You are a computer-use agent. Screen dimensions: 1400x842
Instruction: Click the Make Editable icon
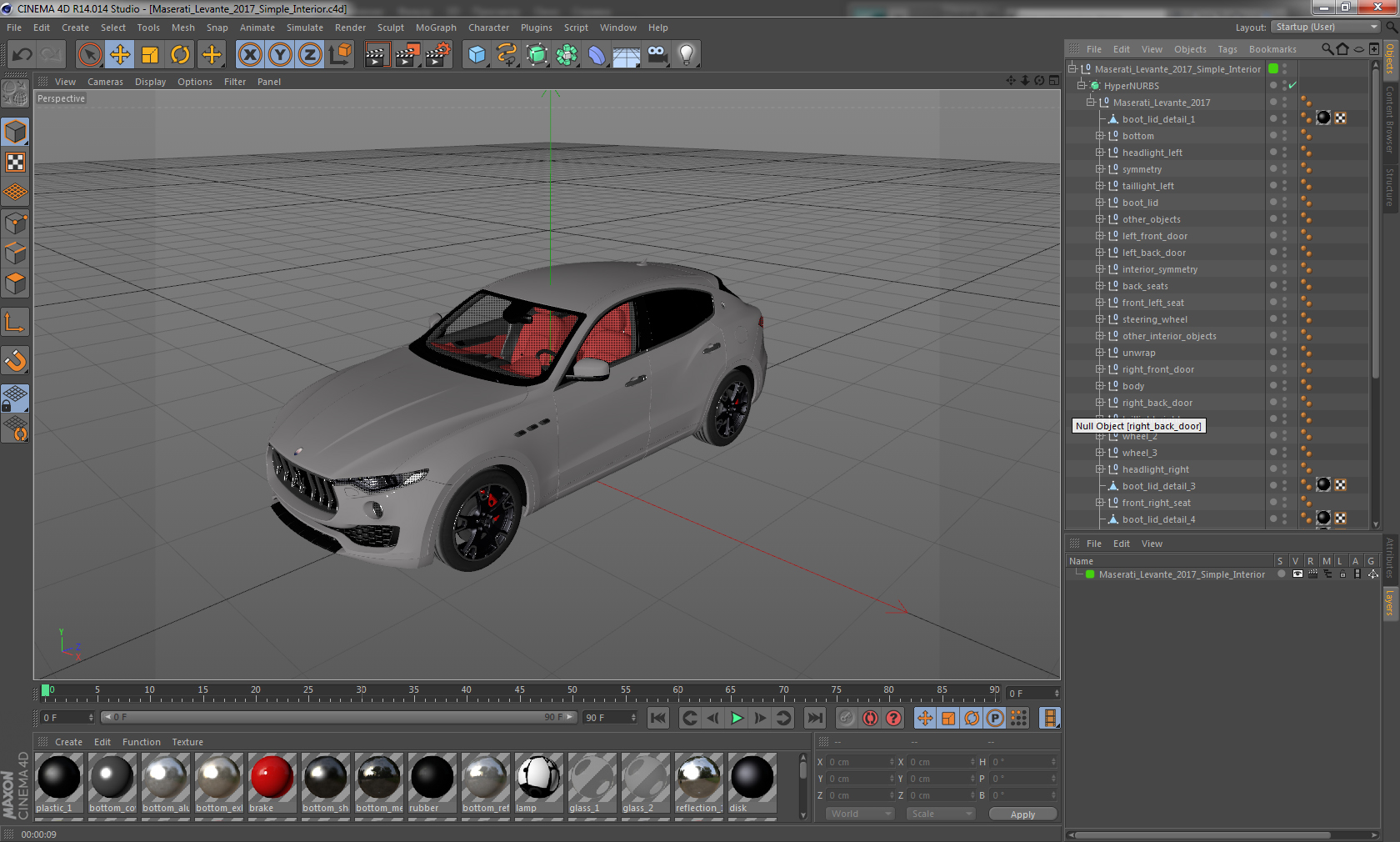pos(15,93)
